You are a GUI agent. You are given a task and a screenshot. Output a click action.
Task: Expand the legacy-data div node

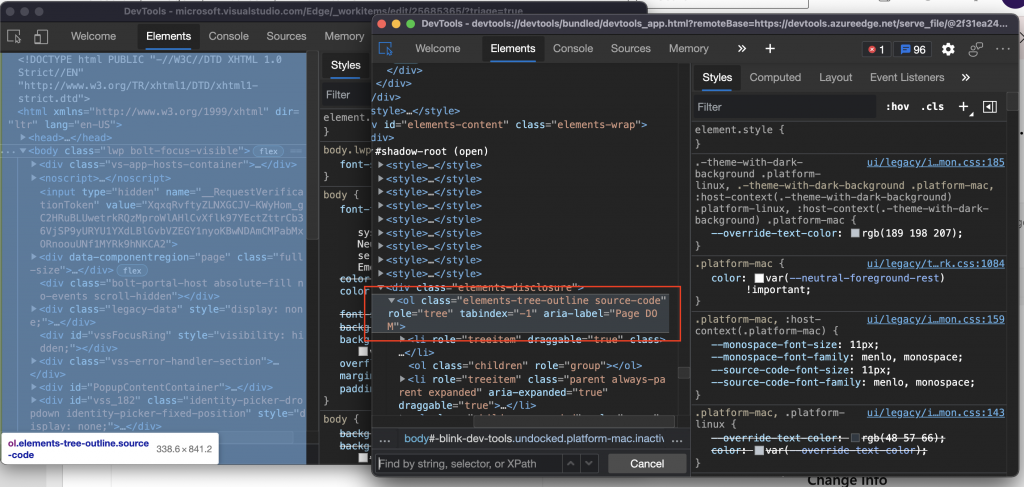coord(34,309)
